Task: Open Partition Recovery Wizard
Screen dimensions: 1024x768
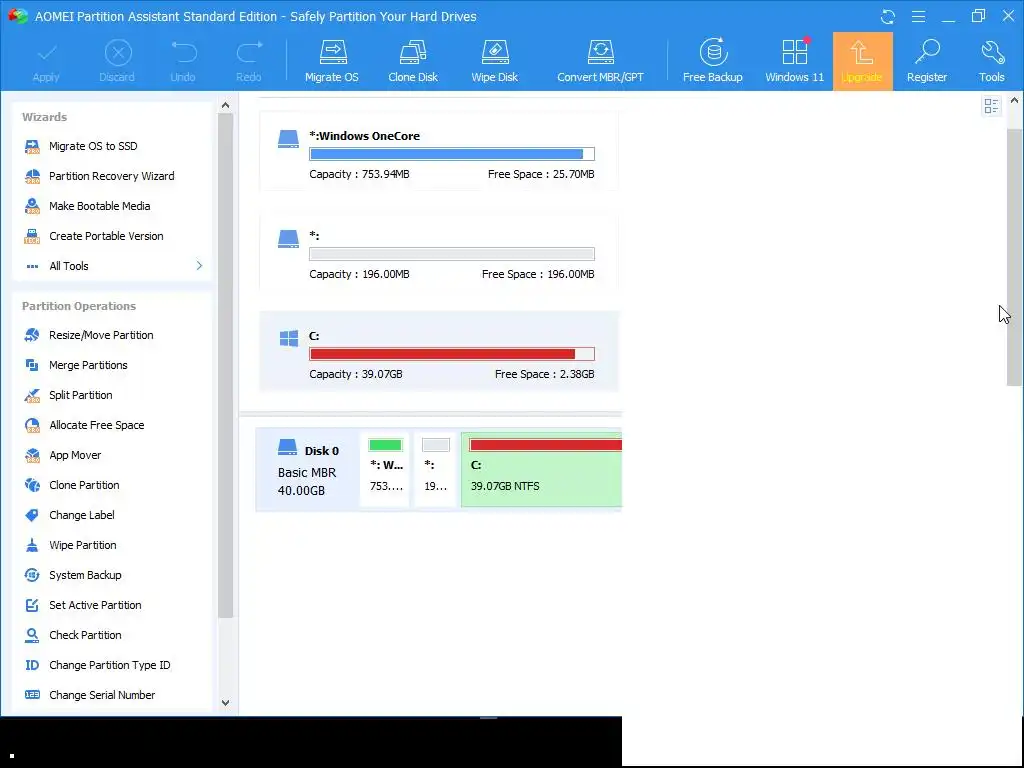Action: pos(112,176)
